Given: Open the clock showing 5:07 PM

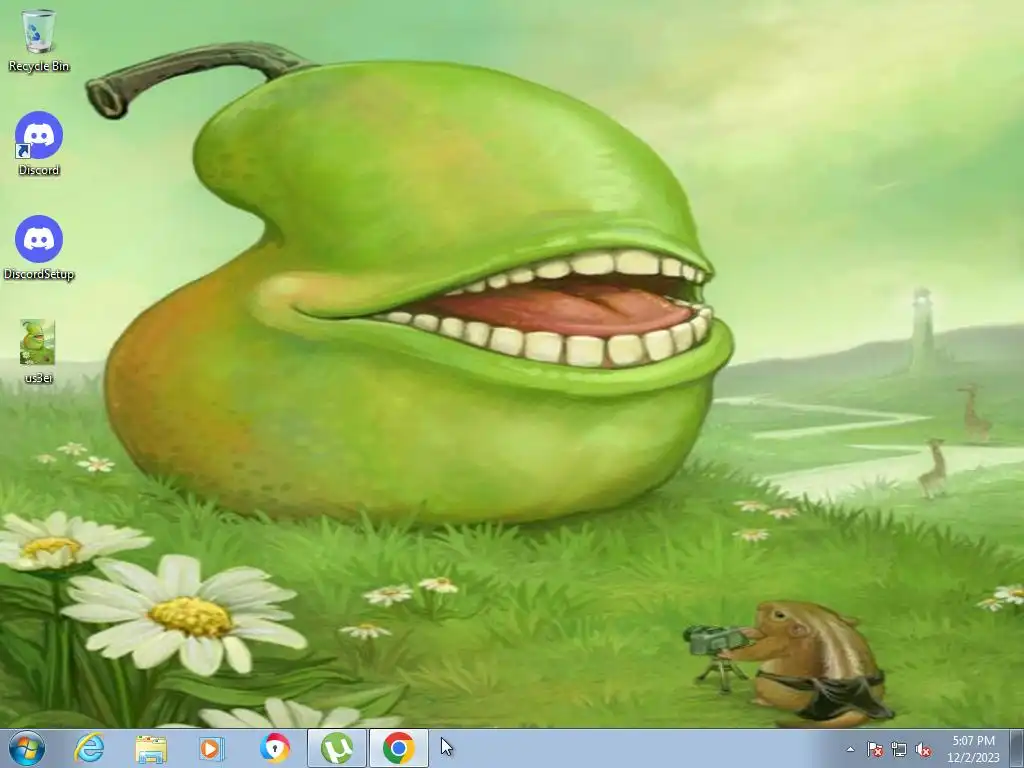Looking at the screenshot, I should [x=973, y=749].
